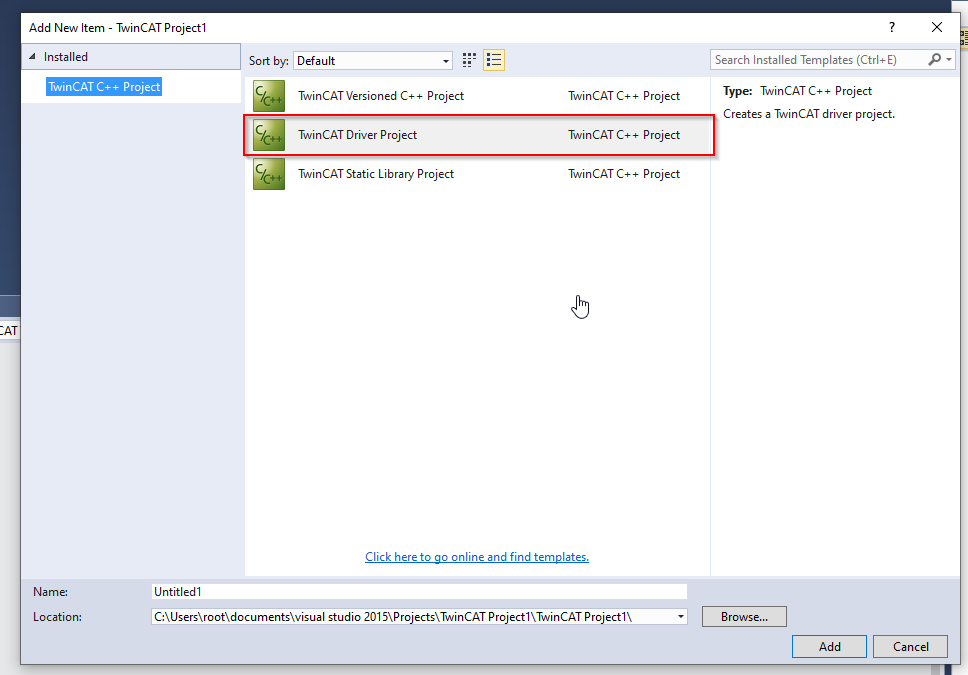This screenshot has height=675, width=968.
Task: Open the Sort by Default dropdown
Action: click(x=373, y=61)
